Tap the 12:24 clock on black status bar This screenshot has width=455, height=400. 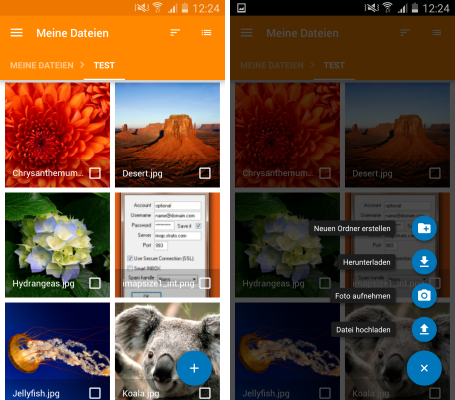[436, 8]
